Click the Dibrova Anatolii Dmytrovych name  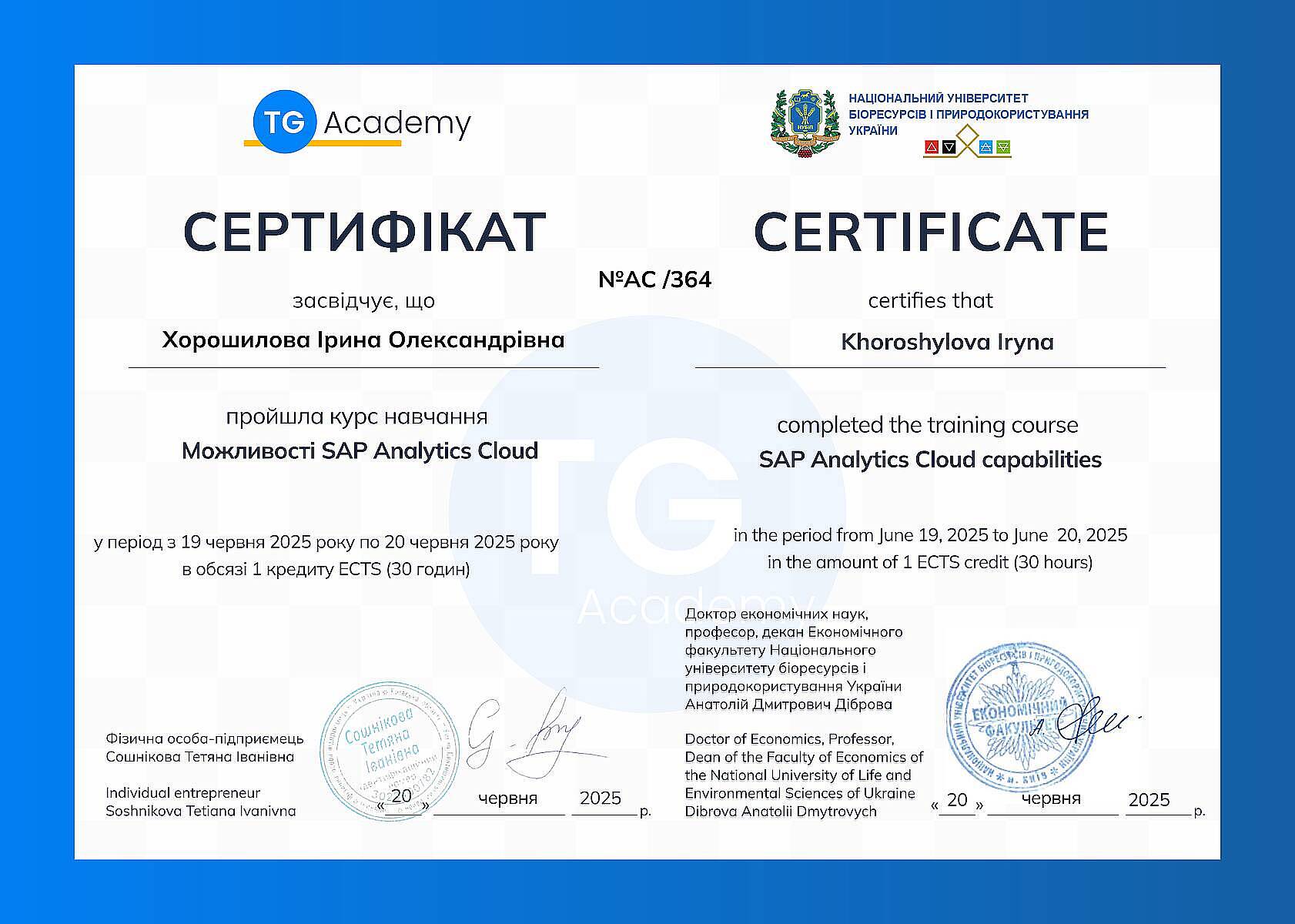point(781,812)
